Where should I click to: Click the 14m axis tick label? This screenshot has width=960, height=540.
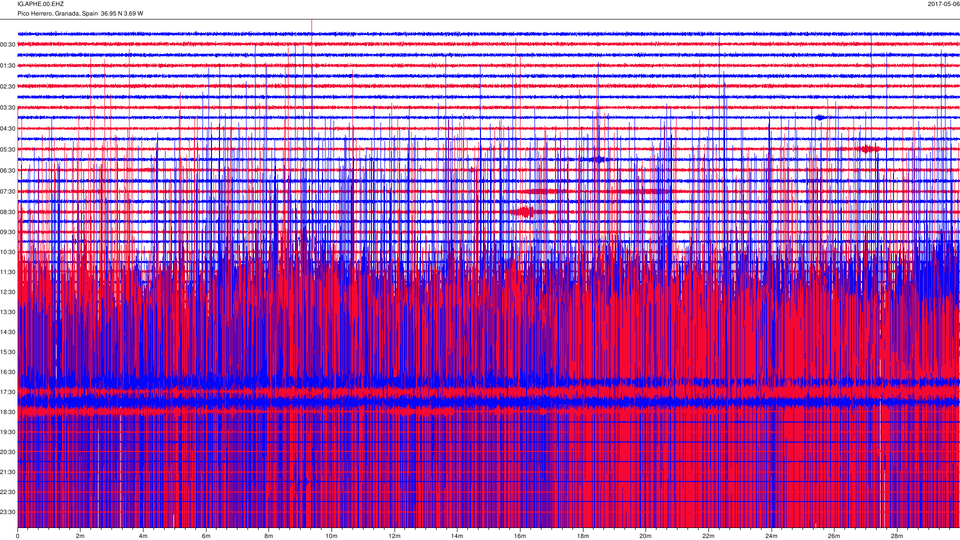pos(457,536)
